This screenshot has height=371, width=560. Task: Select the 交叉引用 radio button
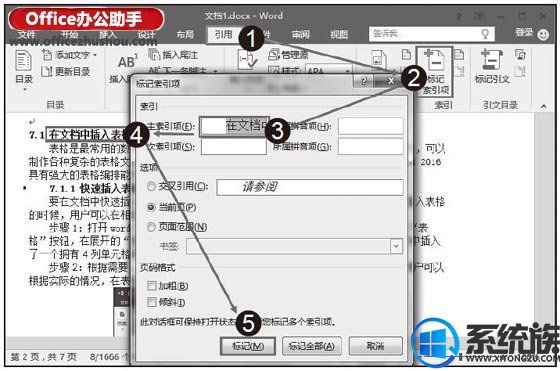point(151,186)
